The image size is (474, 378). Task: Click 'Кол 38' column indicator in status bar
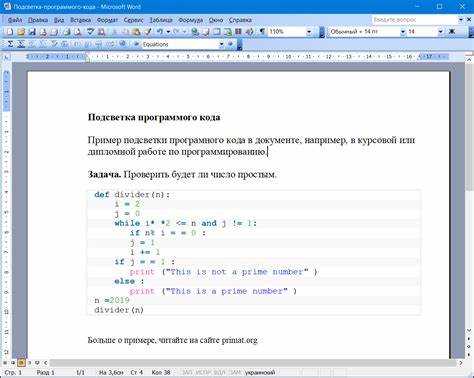pos(161,372)
